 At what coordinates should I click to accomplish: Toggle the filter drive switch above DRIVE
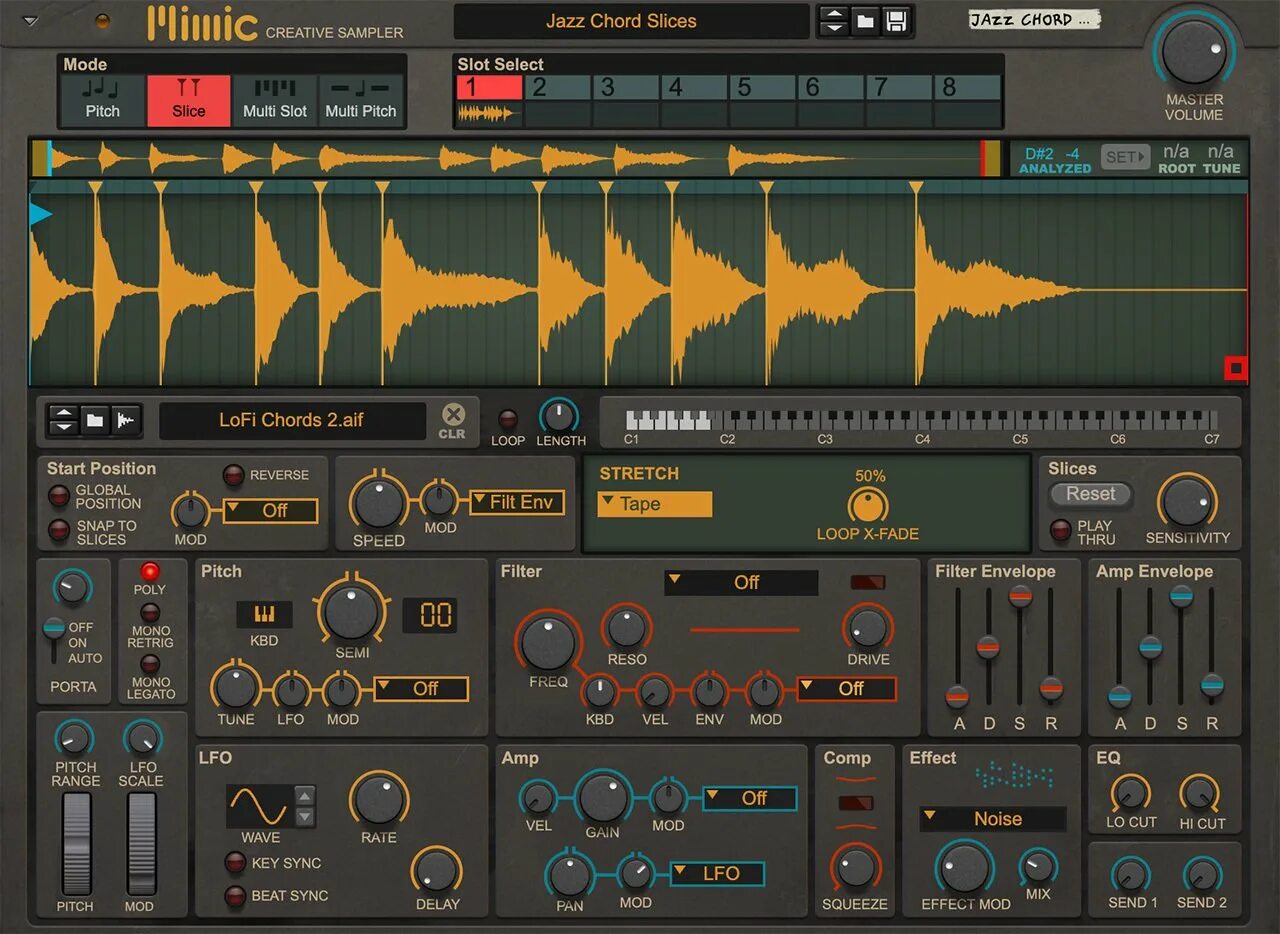tap(868, 582)
